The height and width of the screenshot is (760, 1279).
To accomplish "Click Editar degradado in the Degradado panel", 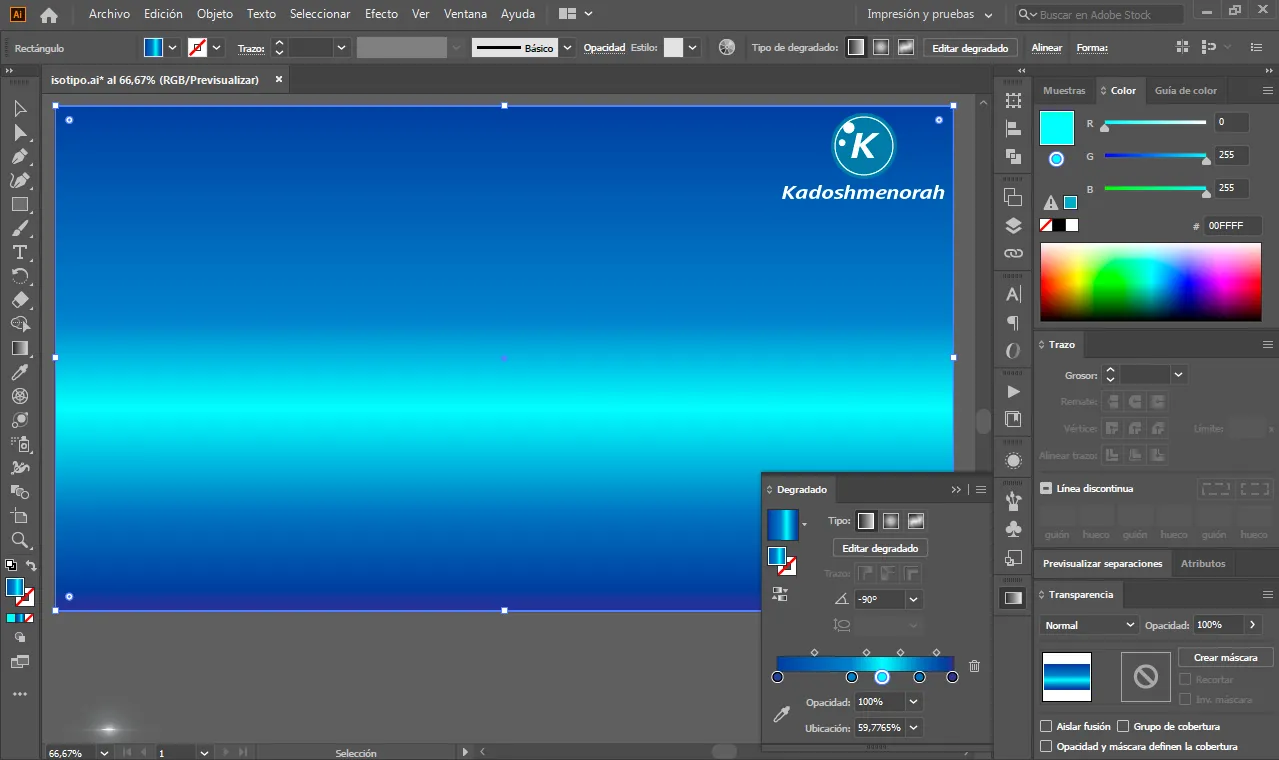I will point(880,548).
